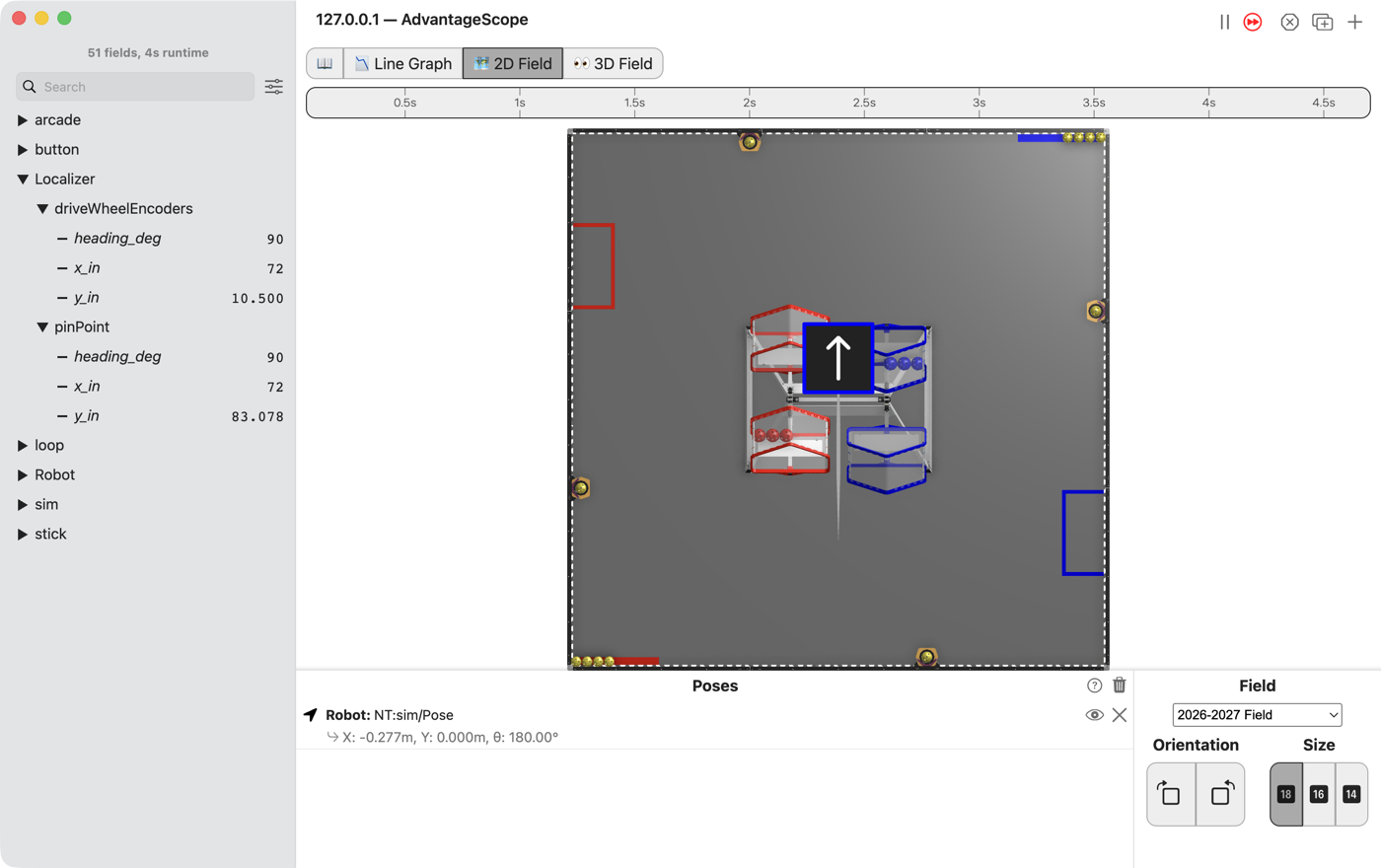Collapse the Localizer group
This screenshot has height=868, width=1381.
(x=23, y=180)
